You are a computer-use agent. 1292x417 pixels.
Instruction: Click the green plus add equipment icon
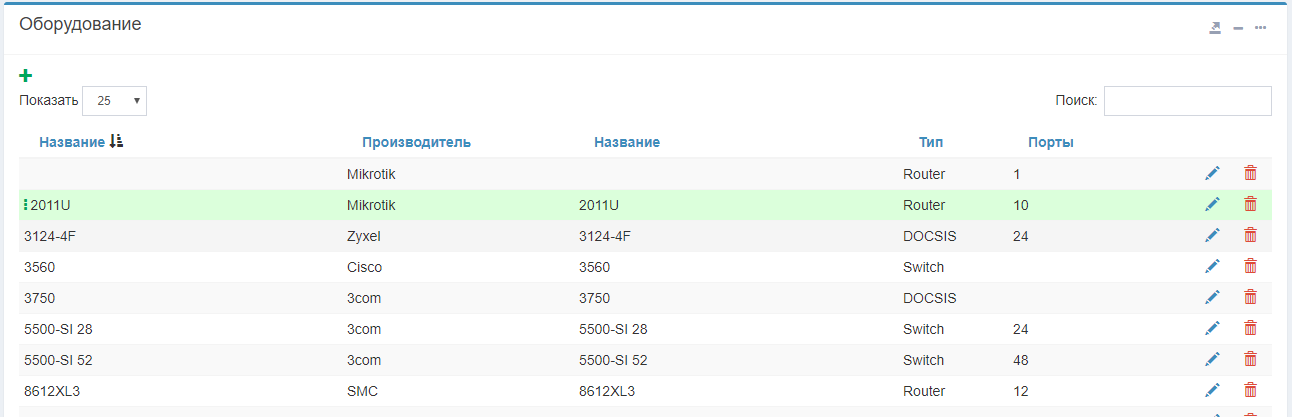26,75
